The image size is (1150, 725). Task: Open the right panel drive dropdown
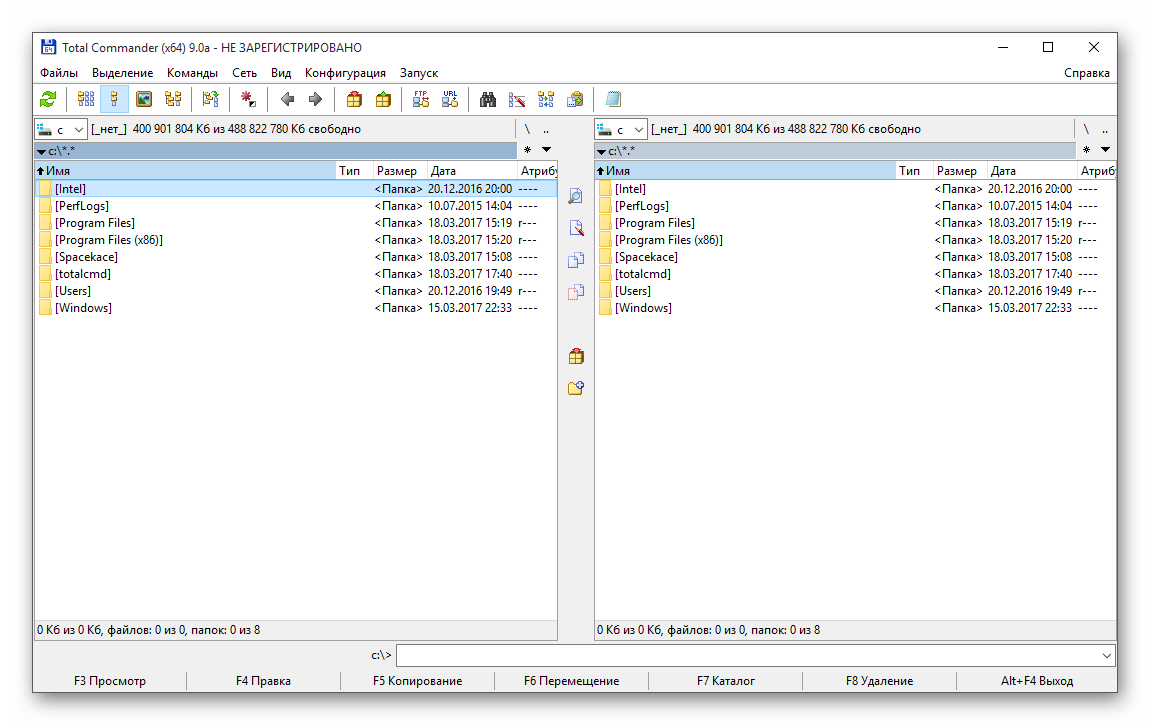point(620,129)
